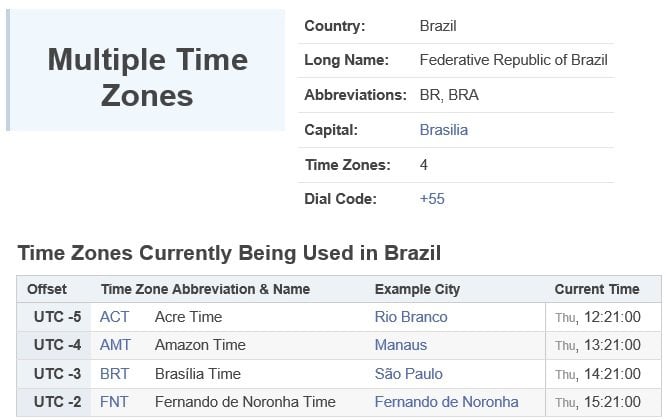Select the Offset column header
This screenshot has width=666, height=420.
[47, 289]
